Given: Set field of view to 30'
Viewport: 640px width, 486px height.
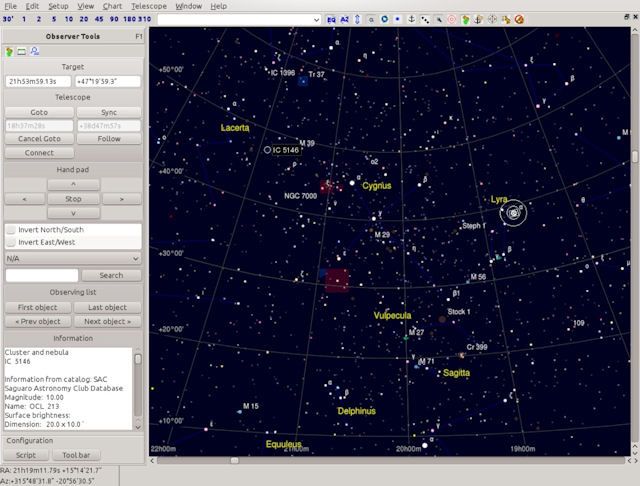Looking at the screenshot, I should tap(8, 19).
